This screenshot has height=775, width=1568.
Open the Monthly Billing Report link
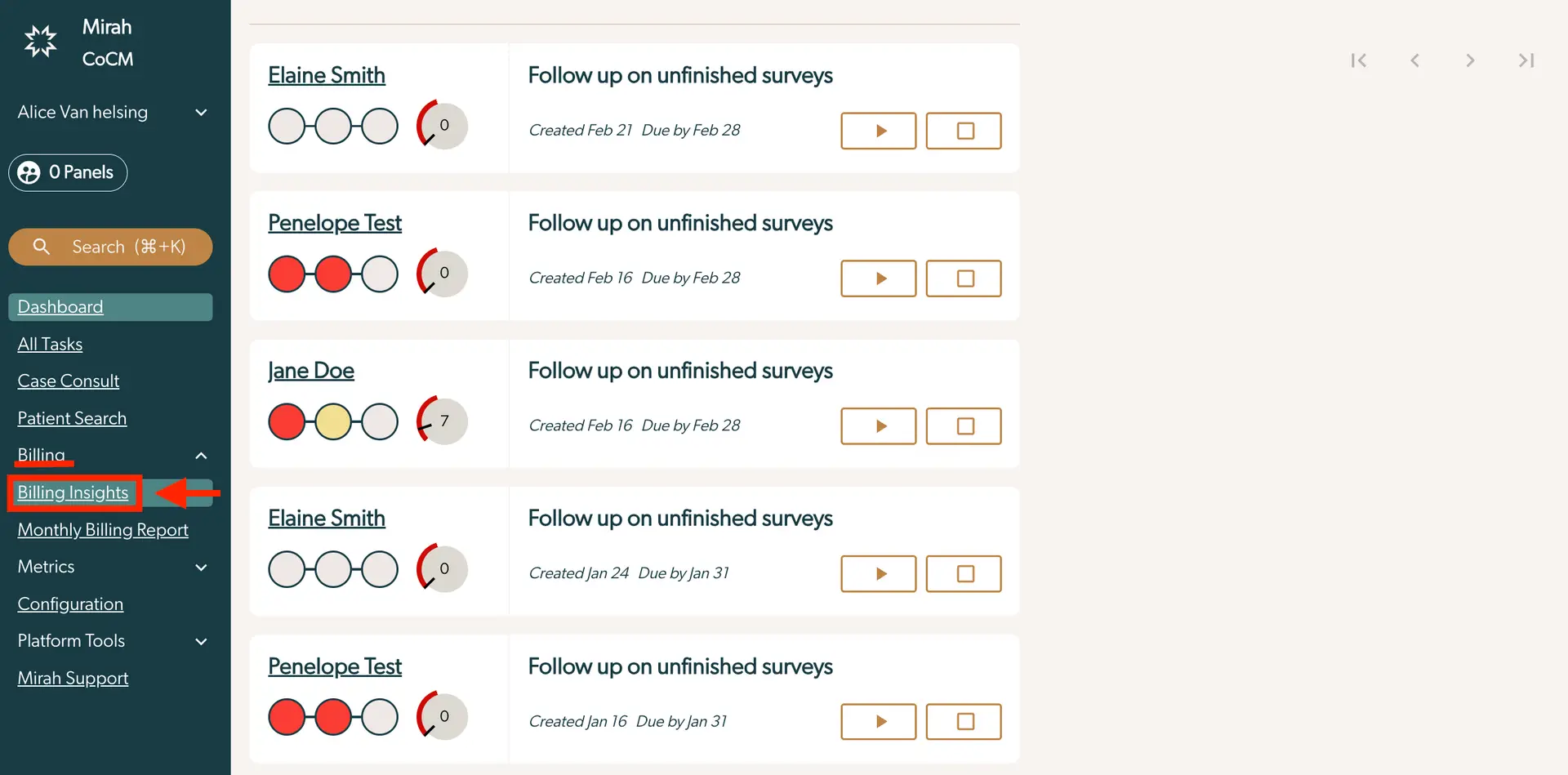coord(103,529)
